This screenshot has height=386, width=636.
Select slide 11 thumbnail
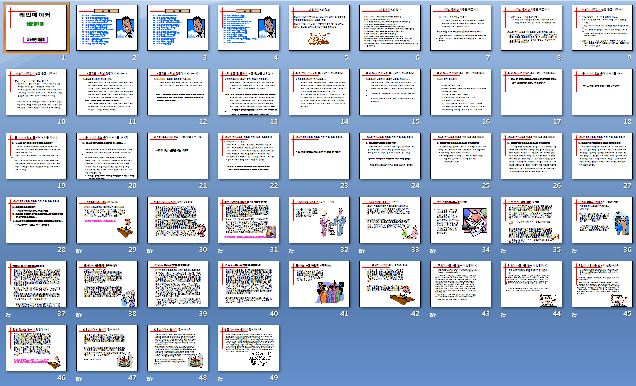107,92
